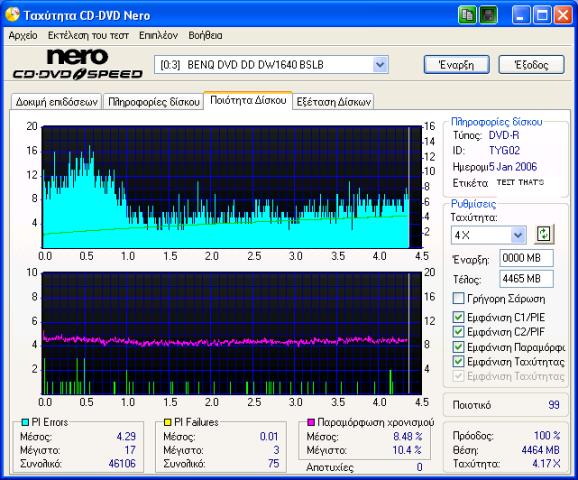Image resolution: width=578 pixels, height=480 pixels.
Task: Uncheck Εμφάνιση C1/PIE checkbox
Action: coord(458,317)
